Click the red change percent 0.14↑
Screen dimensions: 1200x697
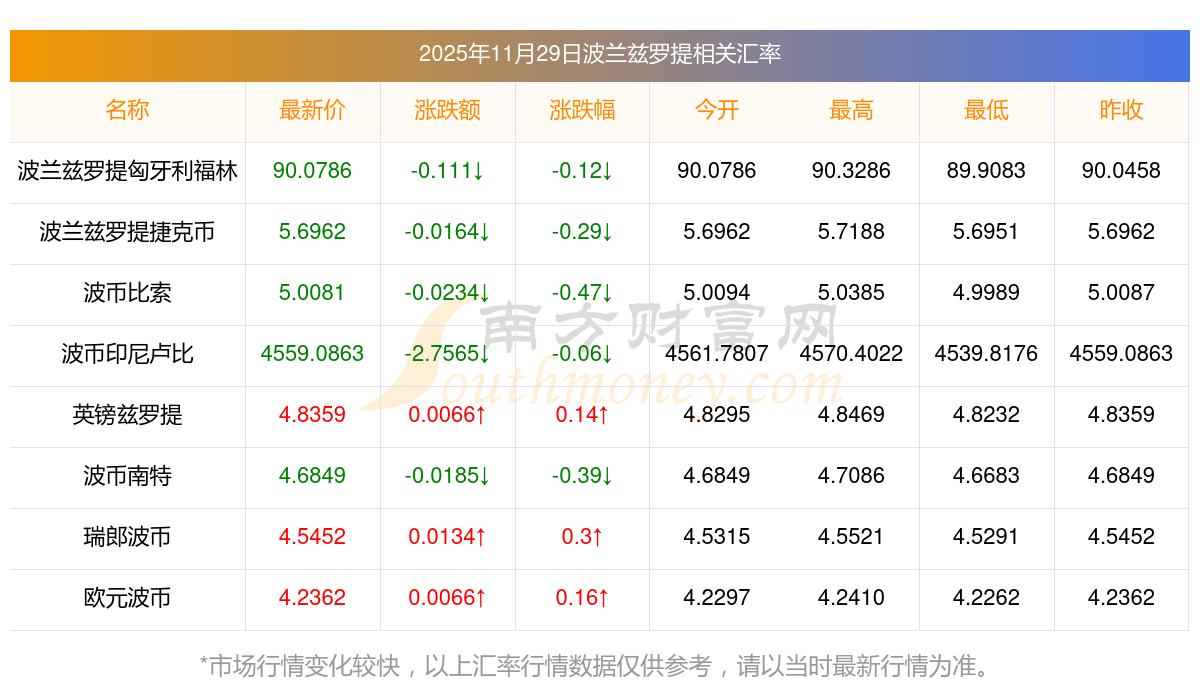[582, 415]
